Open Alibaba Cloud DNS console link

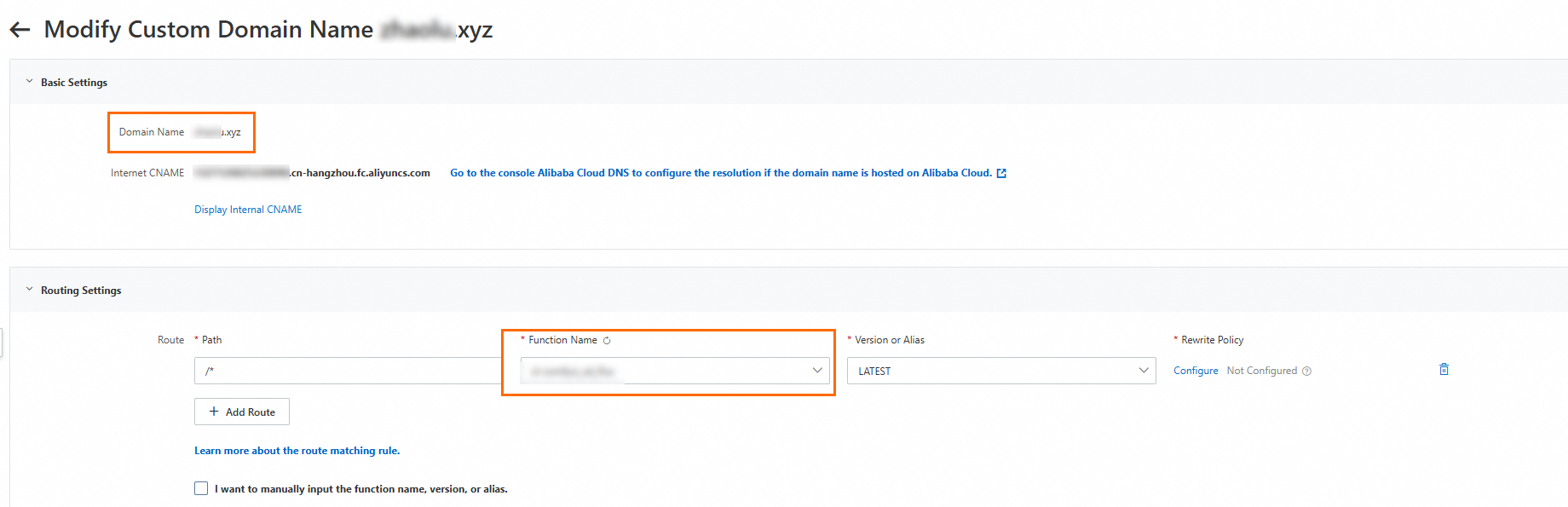[720, 173]
